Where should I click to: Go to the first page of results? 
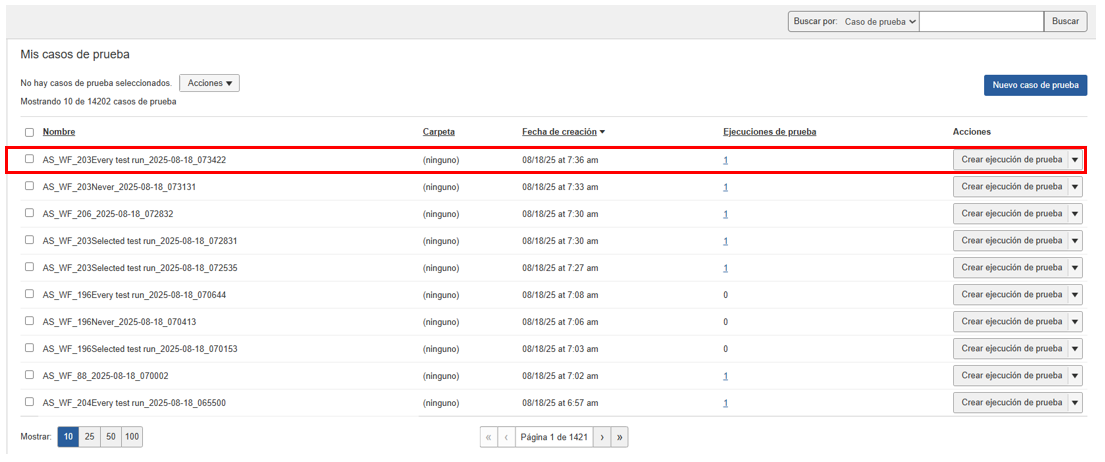click(488, 437)
